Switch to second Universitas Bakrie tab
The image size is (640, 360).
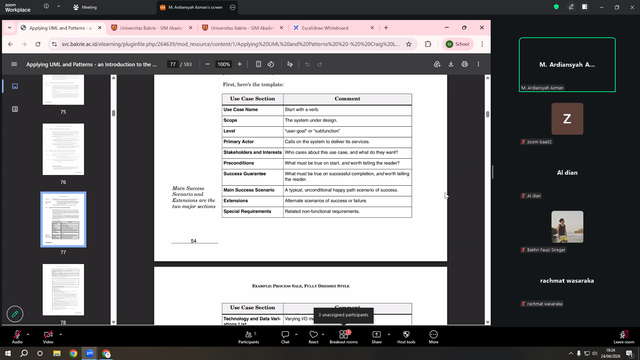pyautogui.click(x=242, y=28)
